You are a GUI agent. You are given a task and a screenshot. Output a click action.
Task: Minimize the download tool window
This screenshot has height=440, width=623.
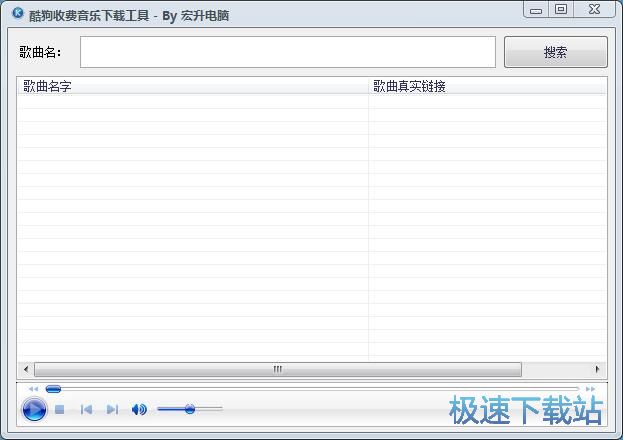click(x=538, y=10)
